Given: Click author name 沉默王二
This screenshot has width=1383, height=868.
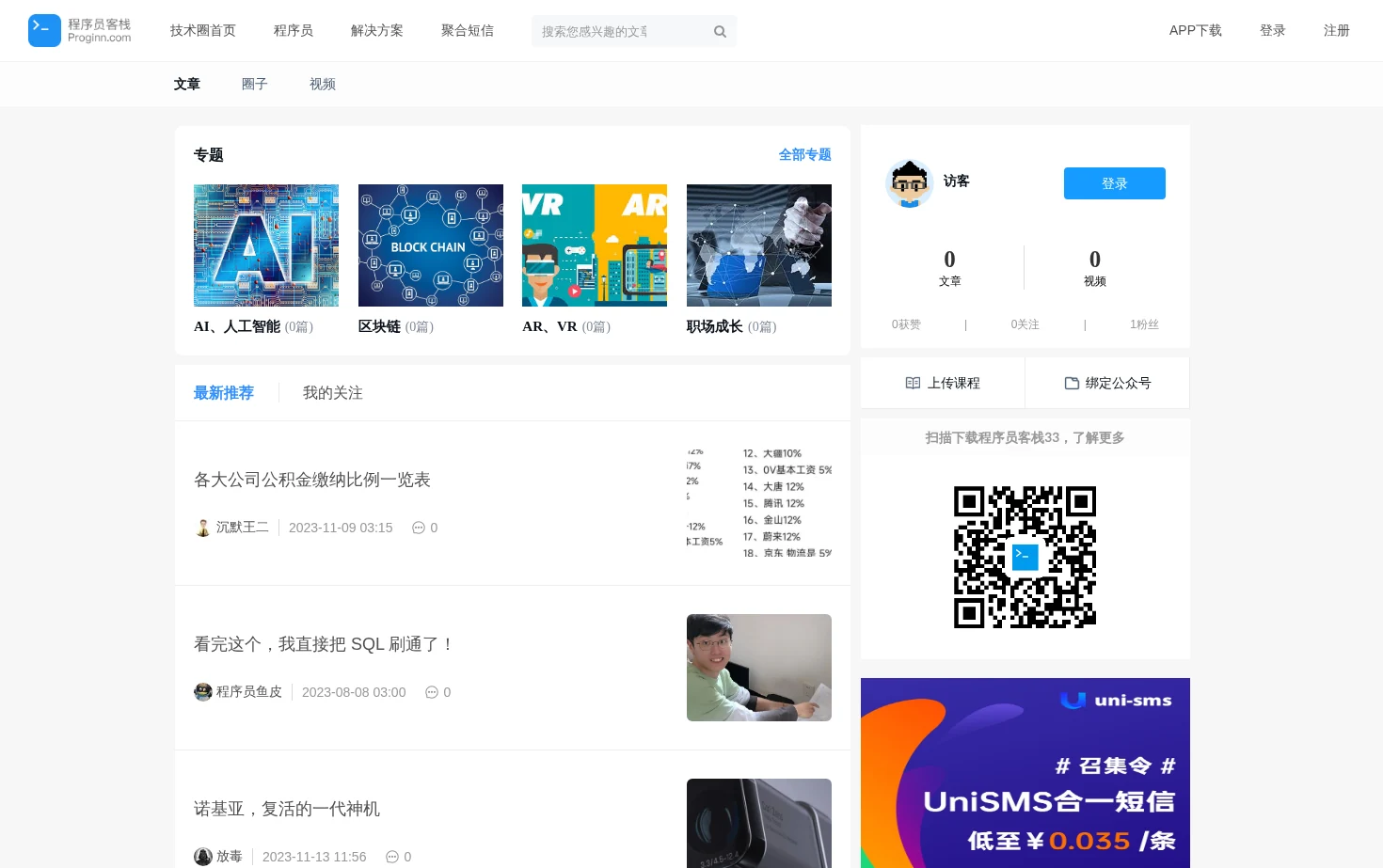Looking at the screenshot, I should [x=243, y=528].
